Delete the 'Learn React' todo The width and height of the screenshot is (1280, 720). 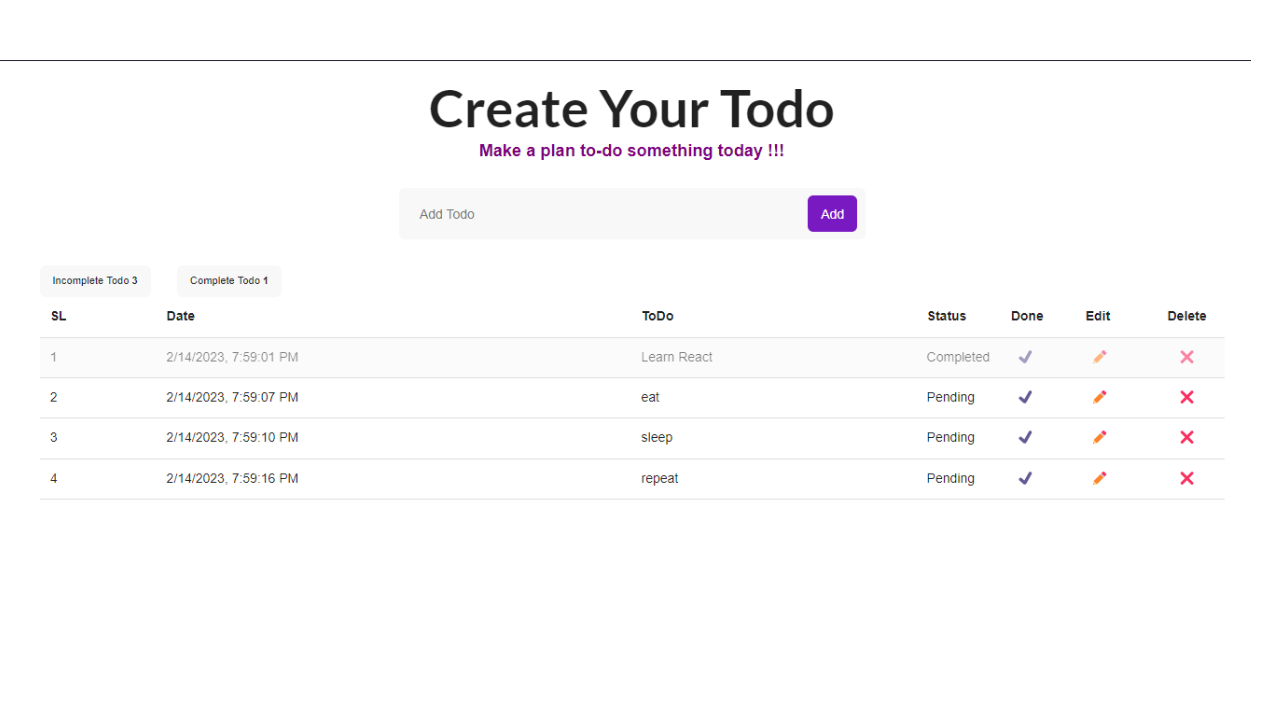[1187, 357]
